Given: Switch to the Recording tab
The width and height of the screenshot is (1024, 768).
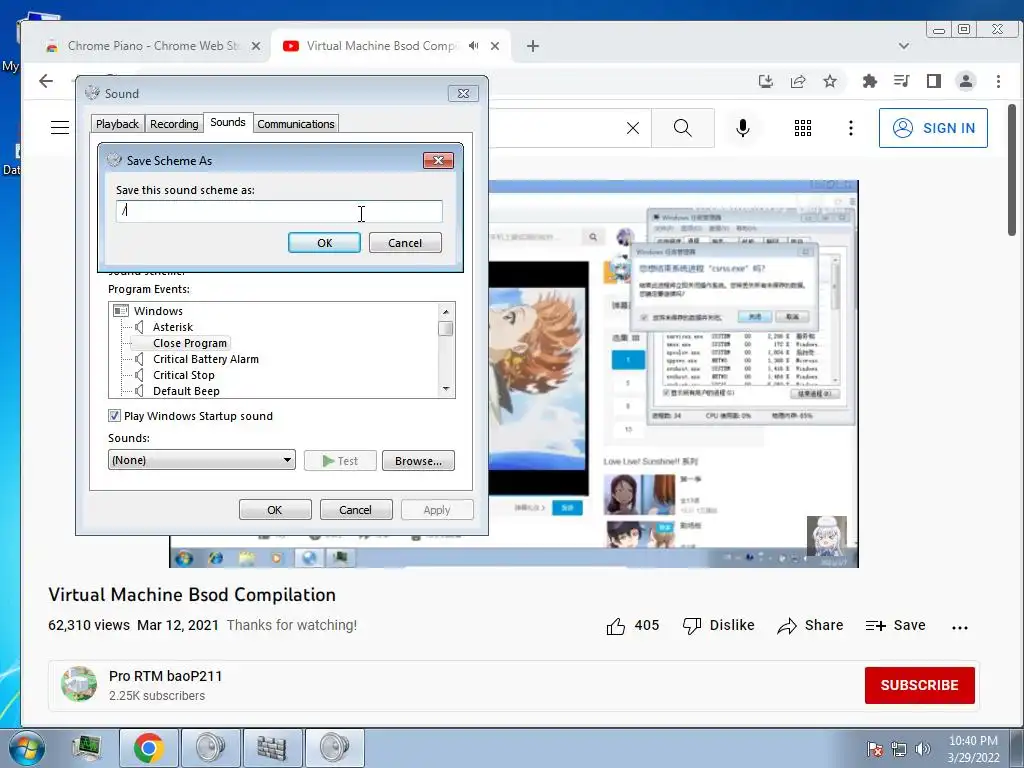Looking at the screenshot, I should (174, 124).
